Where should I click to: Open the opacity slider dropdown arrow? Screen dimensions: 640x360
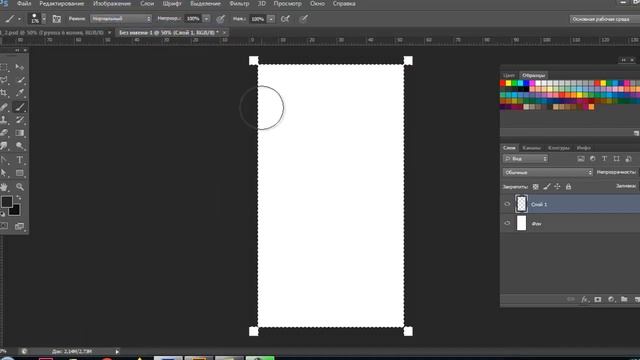click(x=206, y=19)
